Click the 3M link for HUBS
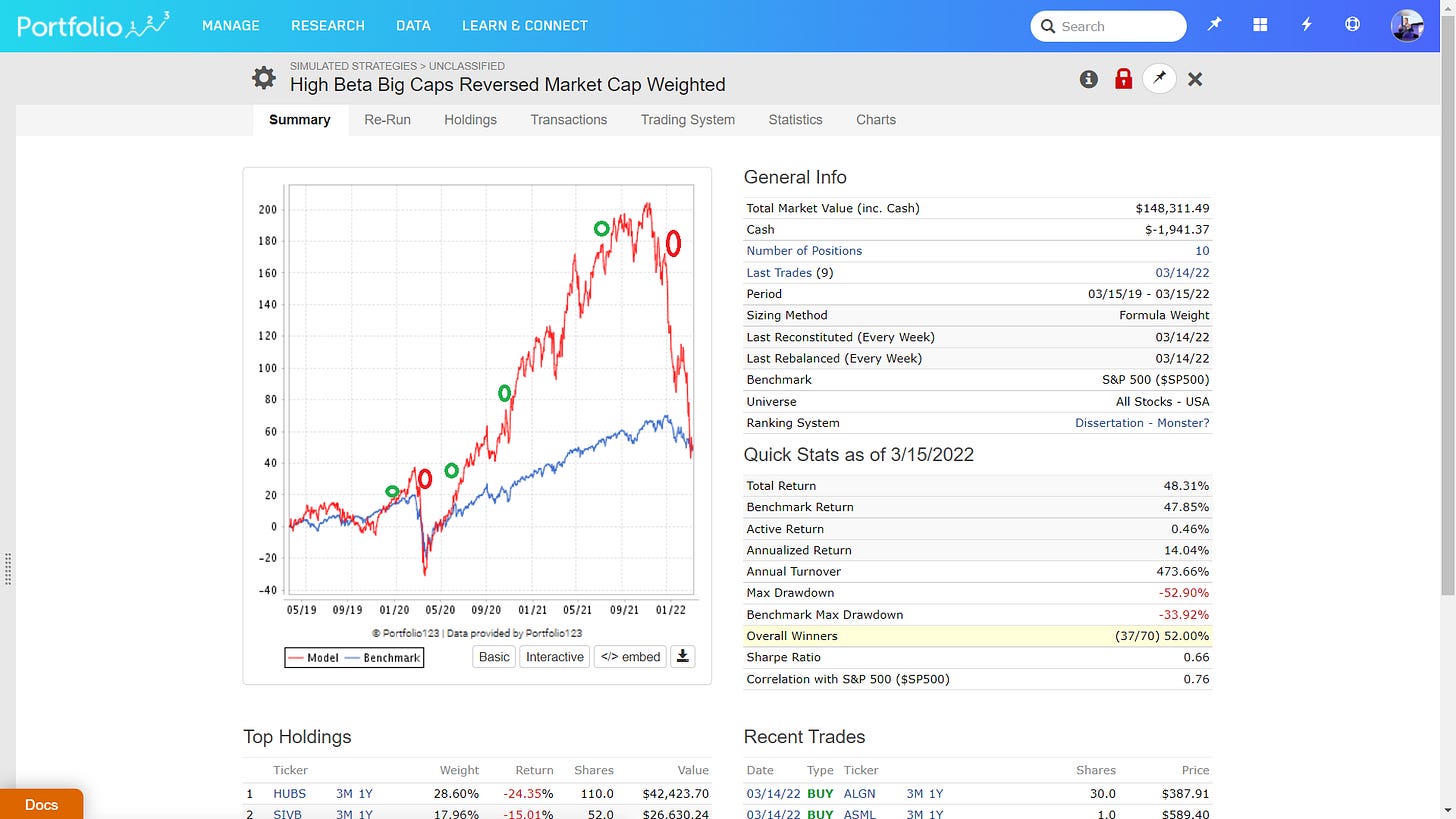The image size is (1456, 819). (345, 793)
